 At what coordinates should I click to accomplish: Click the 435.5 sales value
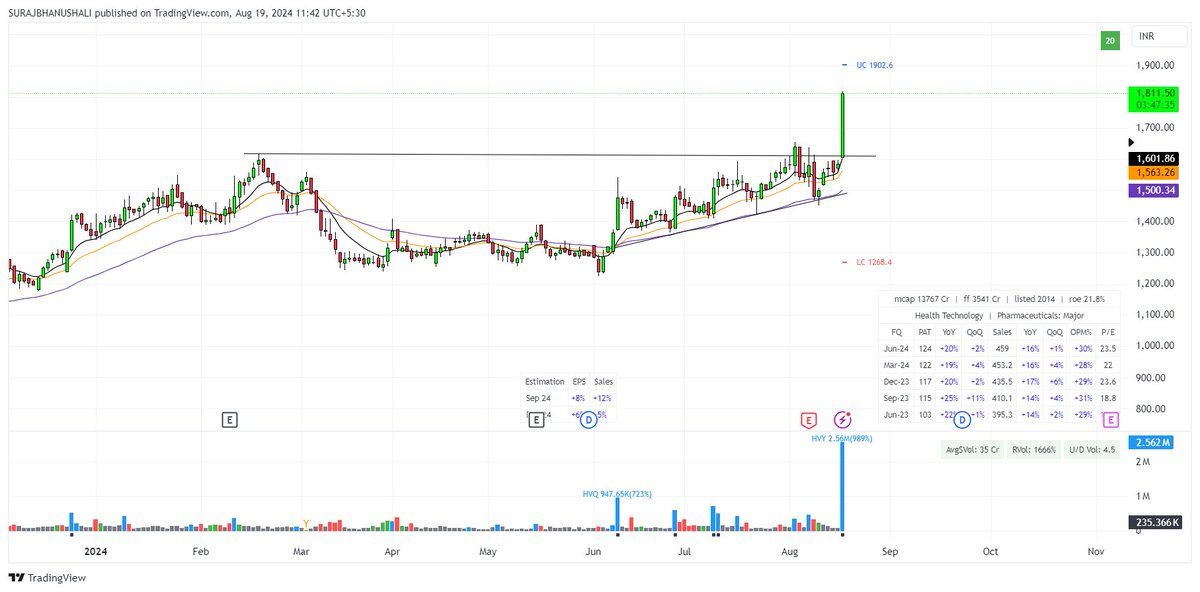[1002, 381]
